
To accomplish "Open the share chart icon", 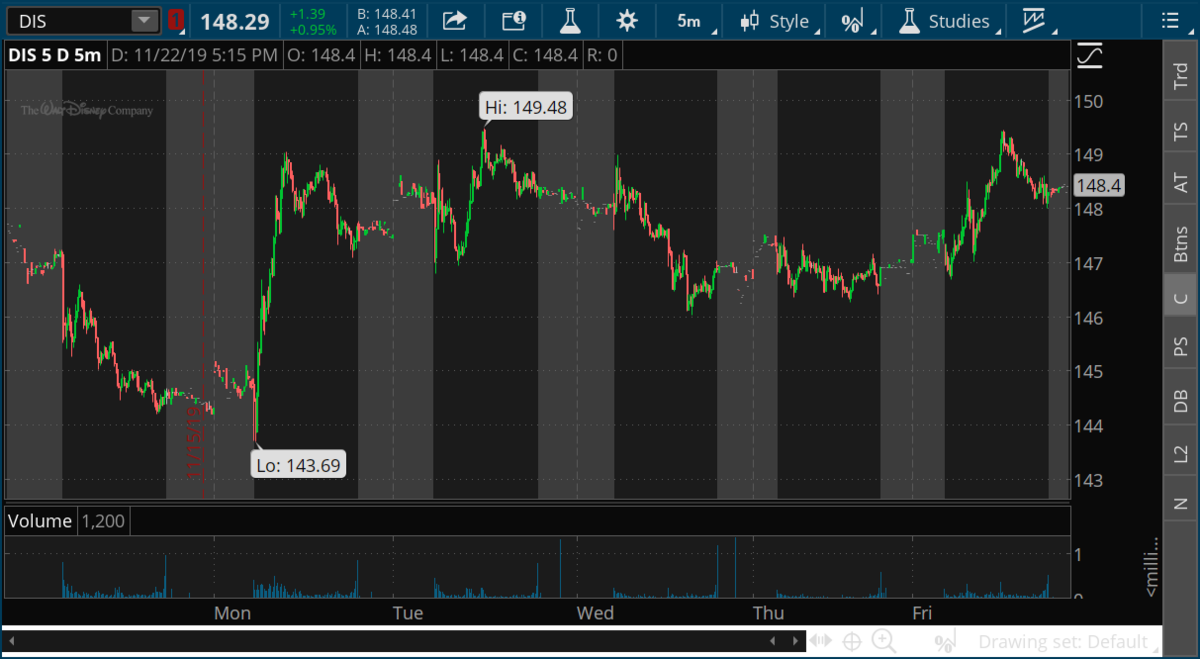I will (x=455, y=20).
